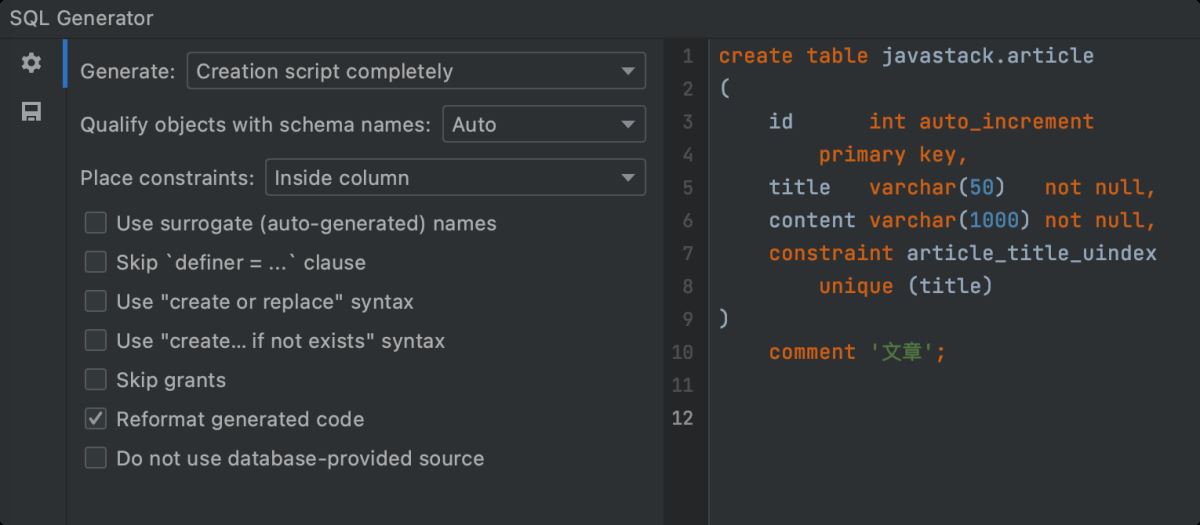Click line number 12 in the gutter

pos(682,418)
